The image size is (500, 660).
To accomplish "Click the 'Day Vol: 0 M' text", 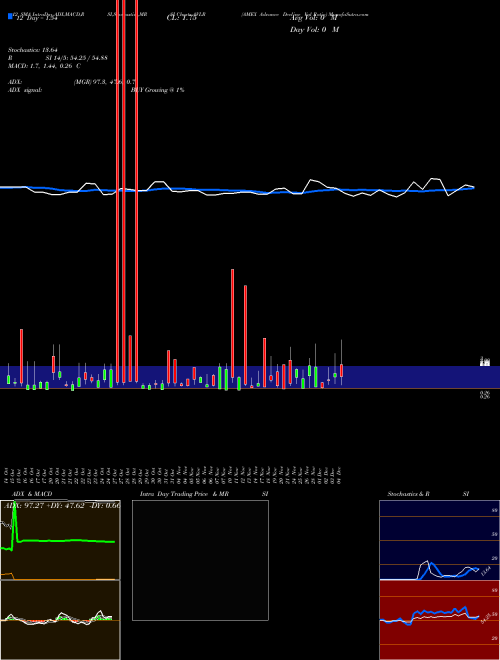I will click(x=314, y=30).
